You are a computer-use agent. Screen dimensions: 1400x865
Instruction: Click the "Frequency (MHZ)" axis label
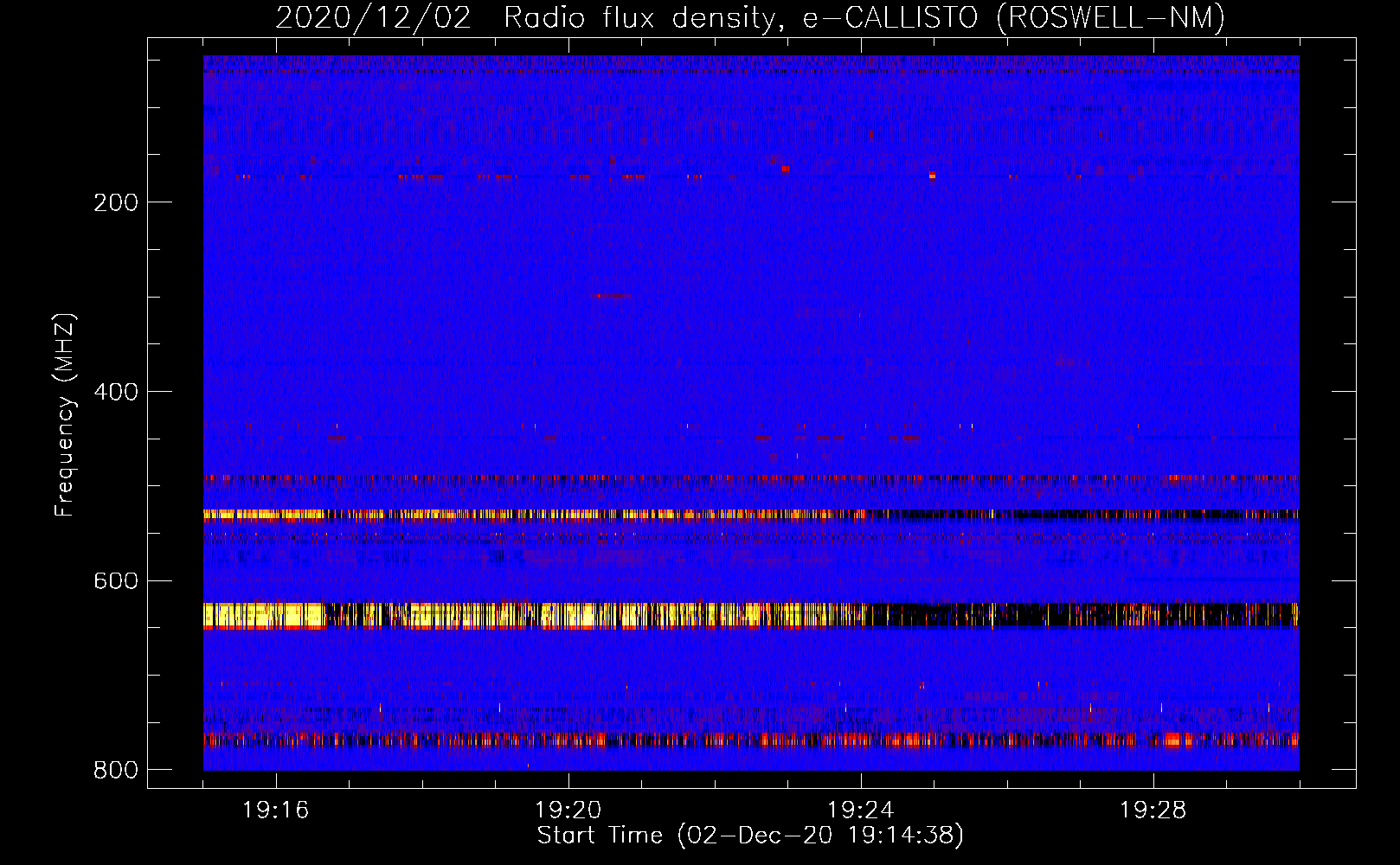coord(65,415)
